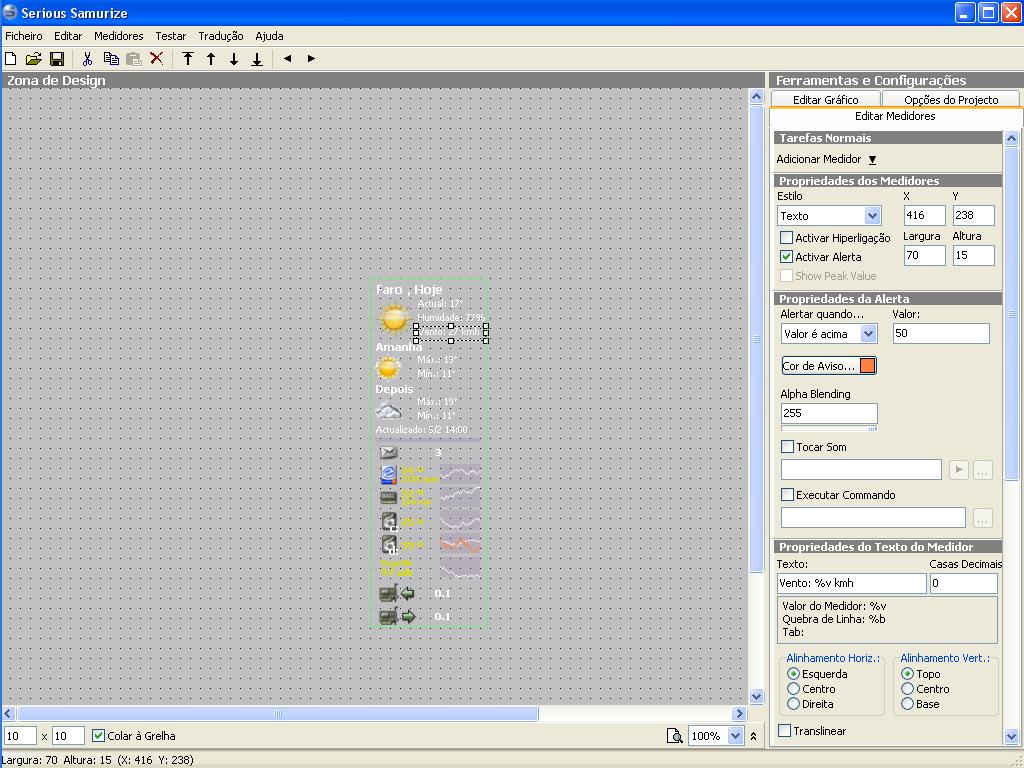Delete selected meter with red X icon
1024x768 pixels.
pos(157,59)
